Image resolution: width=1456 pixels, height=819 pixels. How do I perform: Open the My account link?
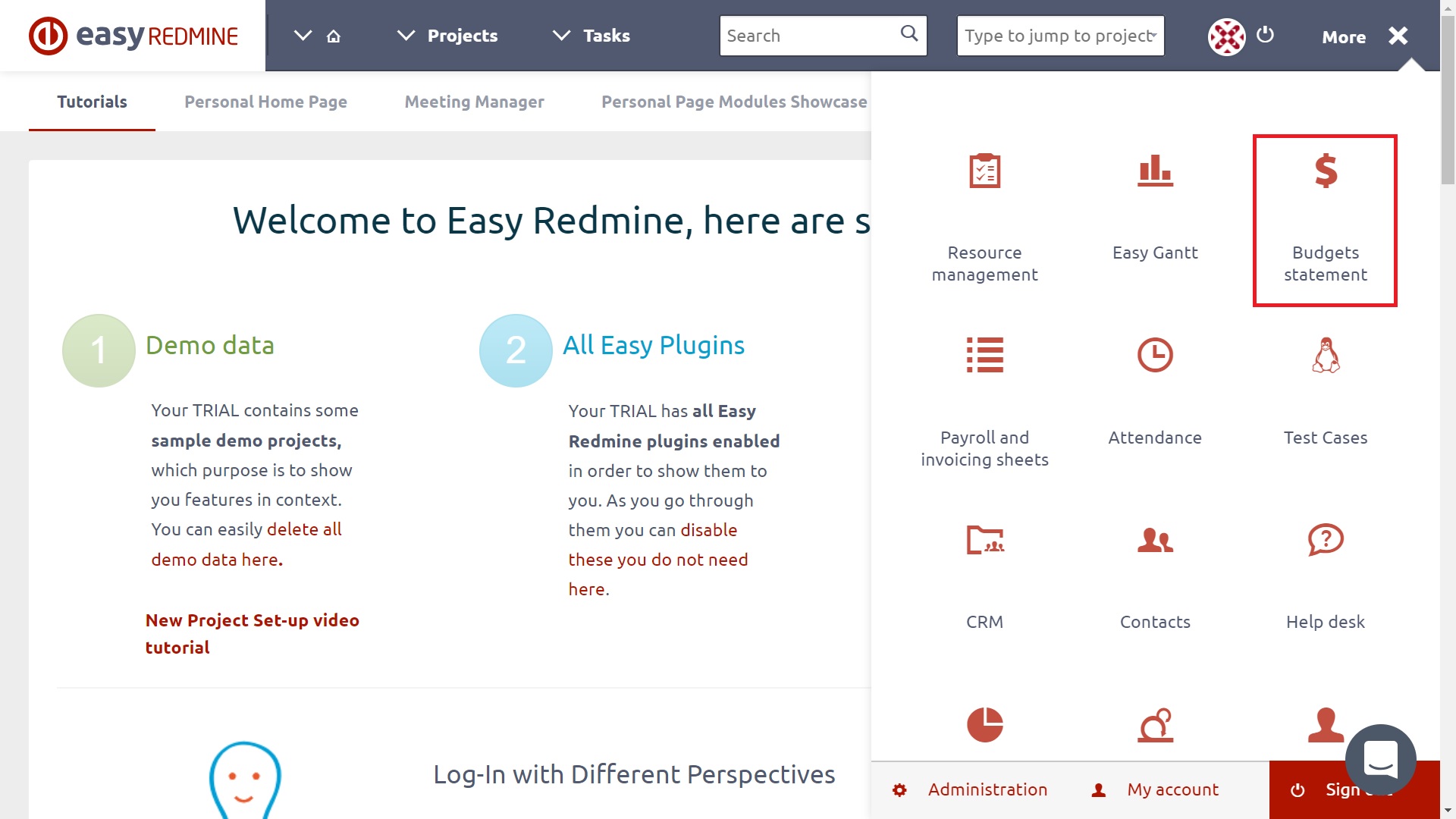[1172, 789]
